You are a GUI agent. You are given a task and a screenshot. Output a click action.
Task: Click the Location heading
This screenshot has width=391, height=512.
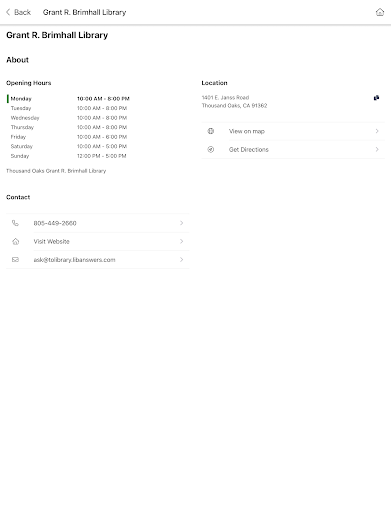point(214,83)
